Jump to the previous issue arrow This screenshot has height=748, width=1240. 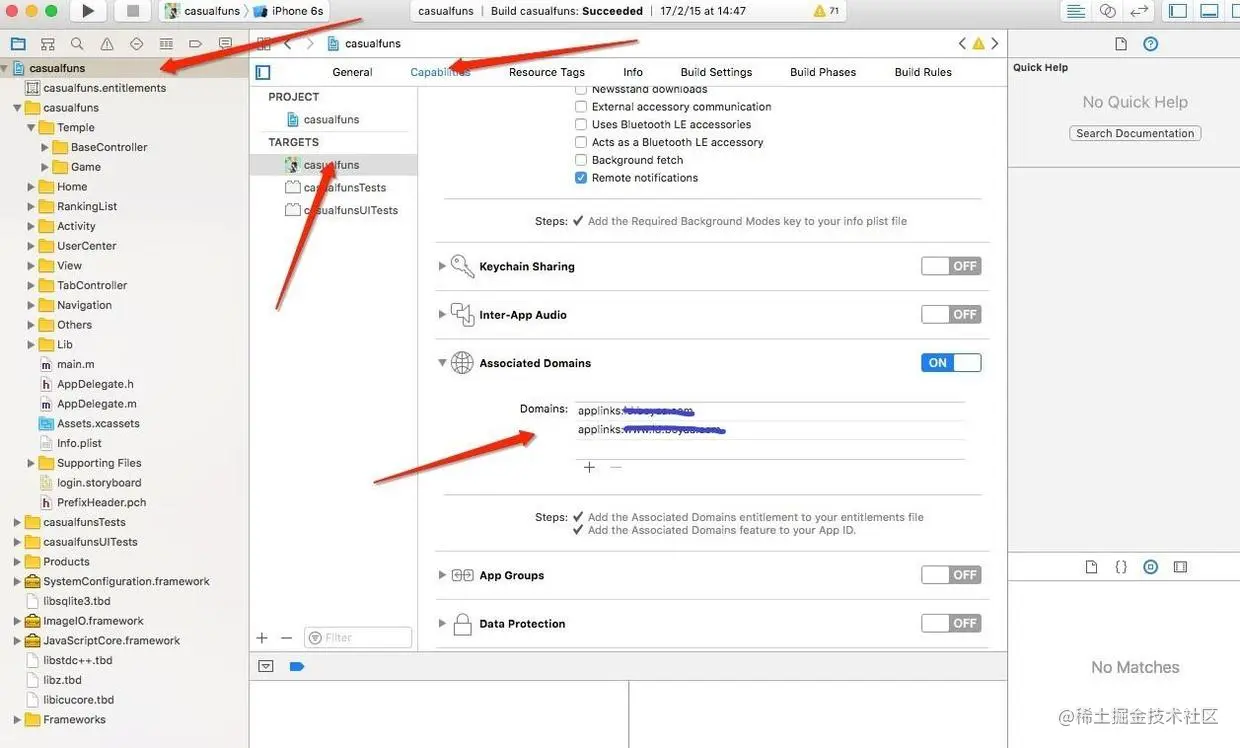[962, 44]
